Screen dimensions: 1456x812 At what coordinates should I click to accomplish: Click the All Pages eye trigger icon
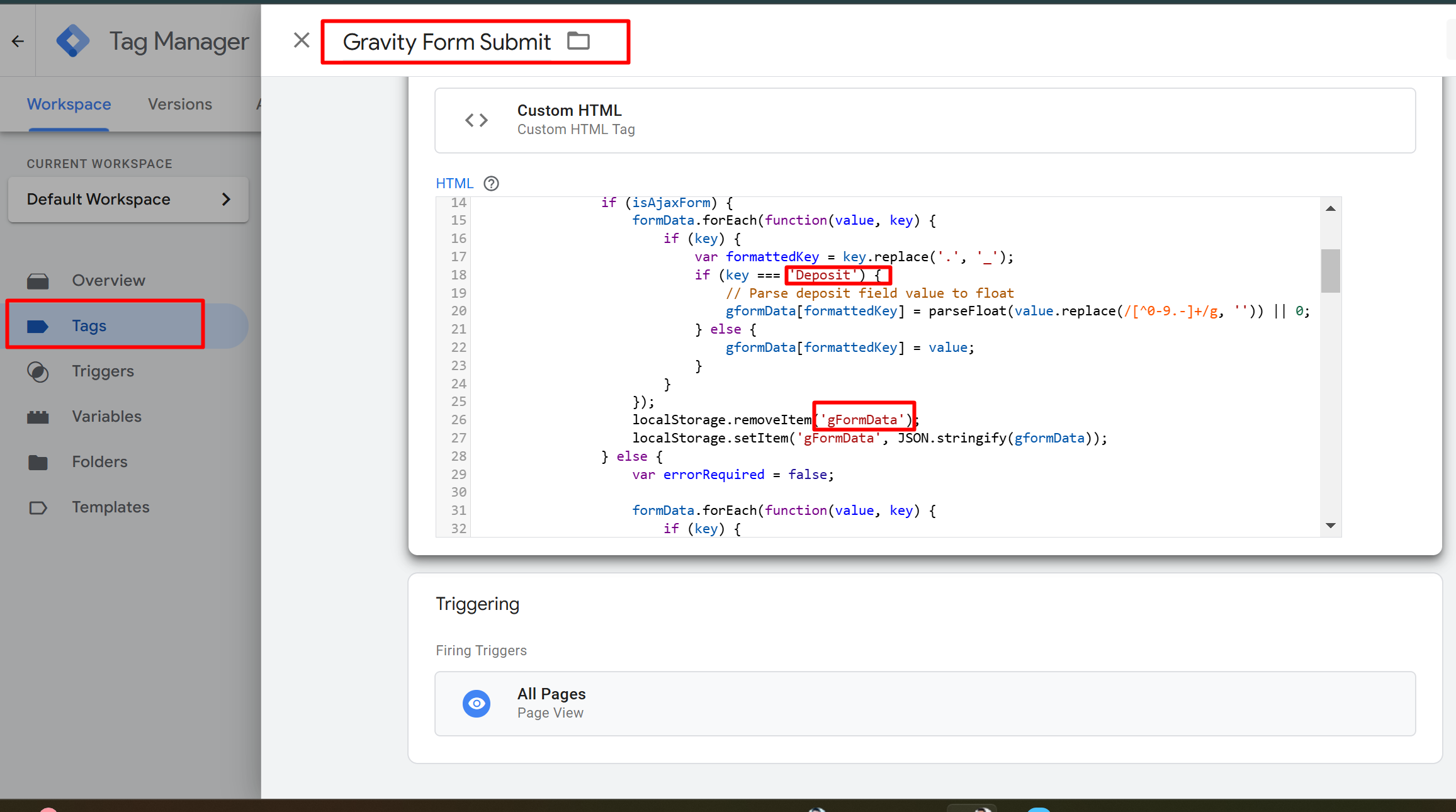click(x=477, y=703)
